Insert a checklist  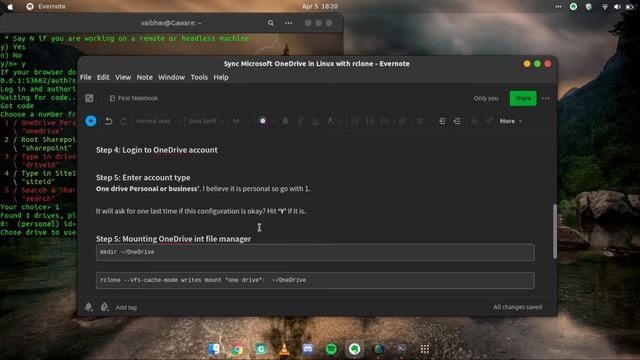click(385, 121)
